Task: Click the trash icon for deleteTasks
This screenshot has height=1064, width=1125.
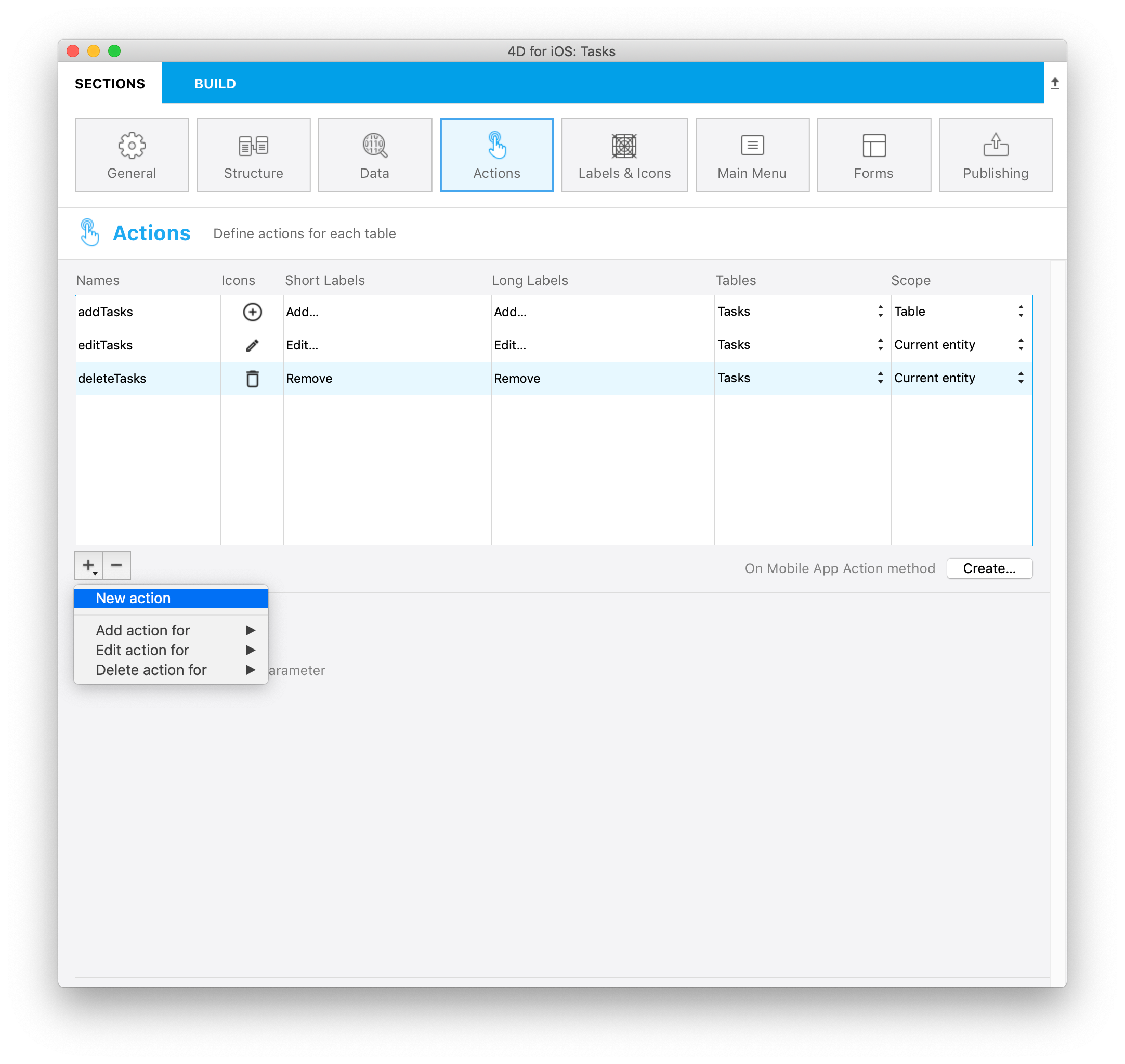Action: tap(252, 378)
